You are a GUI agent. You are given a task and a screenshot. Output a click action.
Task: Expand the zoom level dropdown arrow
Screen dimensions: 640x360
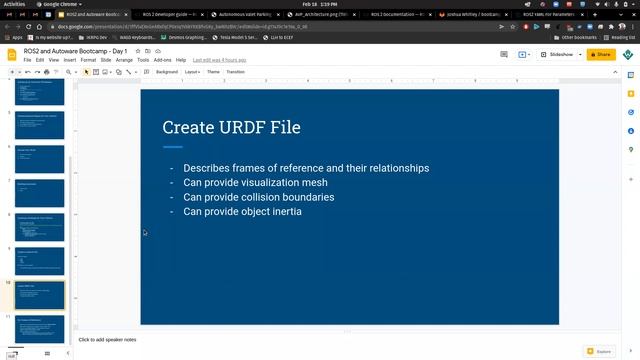point(76,72)
